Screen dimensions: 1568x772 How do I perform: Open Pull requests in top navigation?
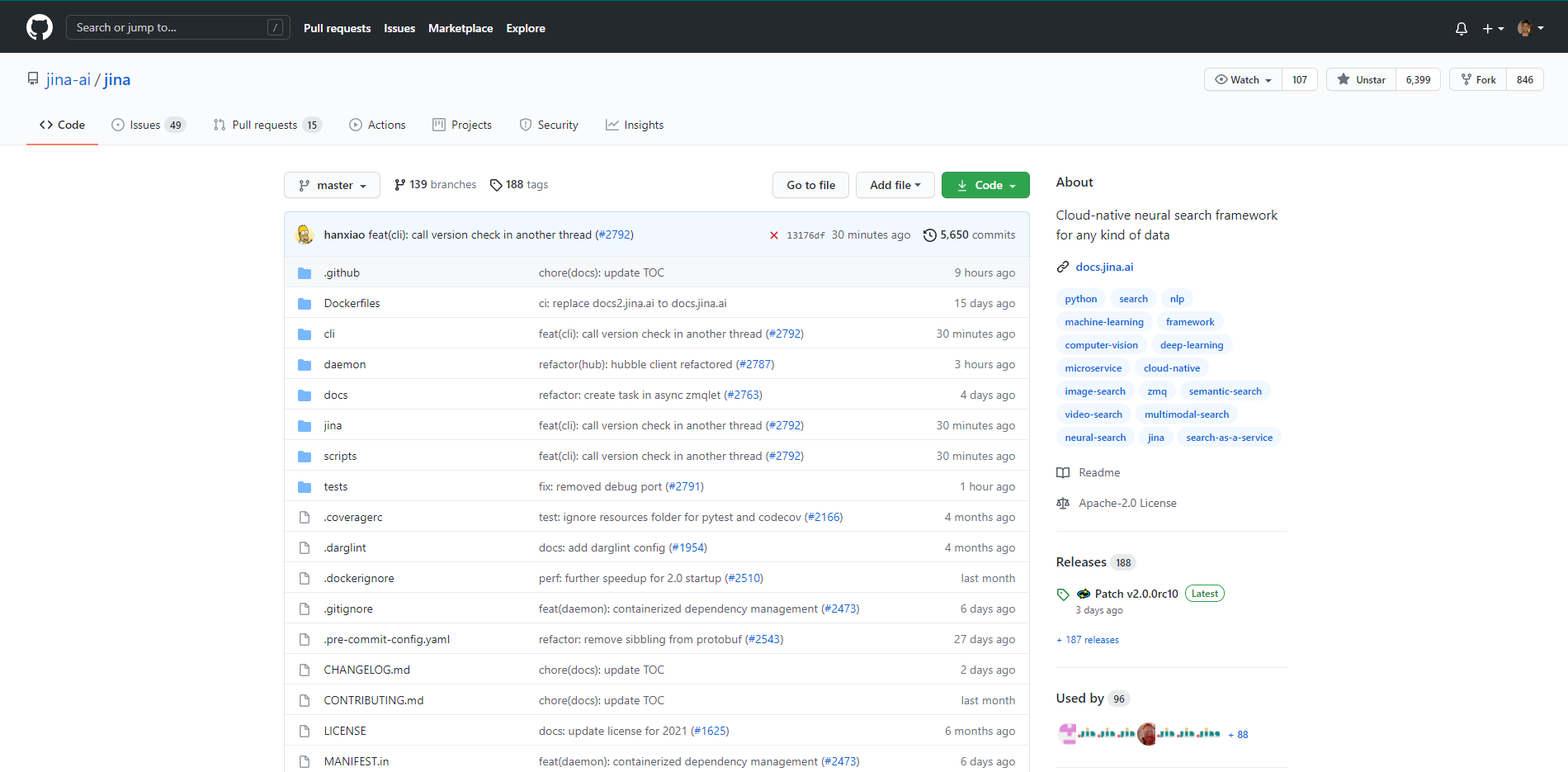click(338, 28)
